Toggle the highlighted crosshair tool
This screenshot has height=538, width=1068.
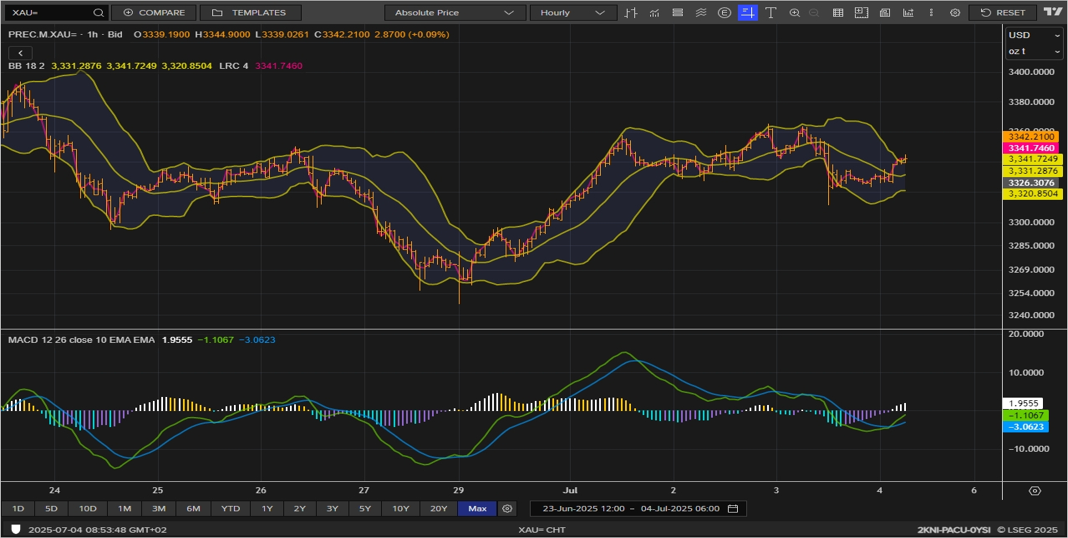pyautogui.click(x=748, y=12)
